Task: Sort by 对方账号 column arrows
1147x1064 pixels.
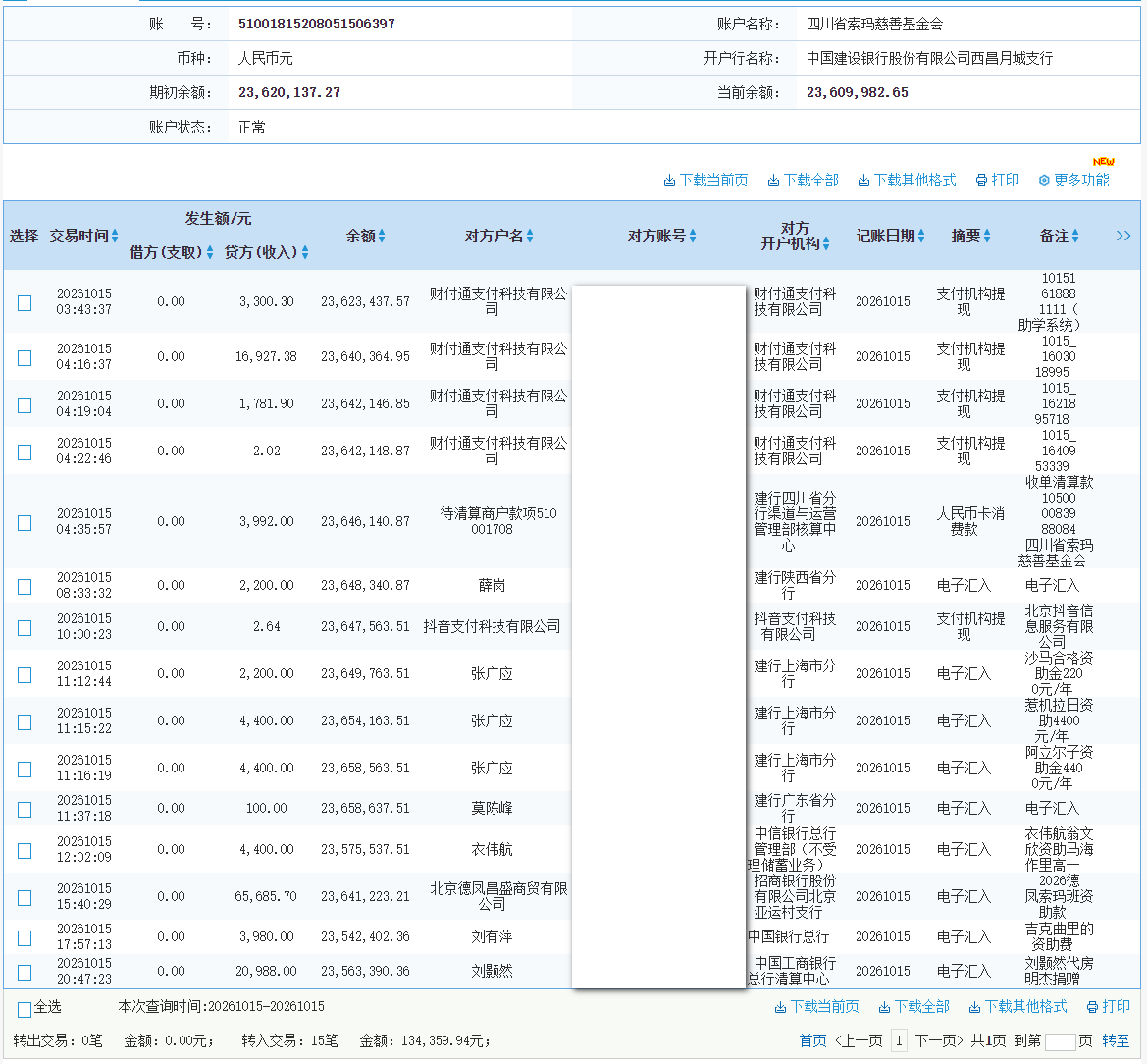Action: pos(693,236)
